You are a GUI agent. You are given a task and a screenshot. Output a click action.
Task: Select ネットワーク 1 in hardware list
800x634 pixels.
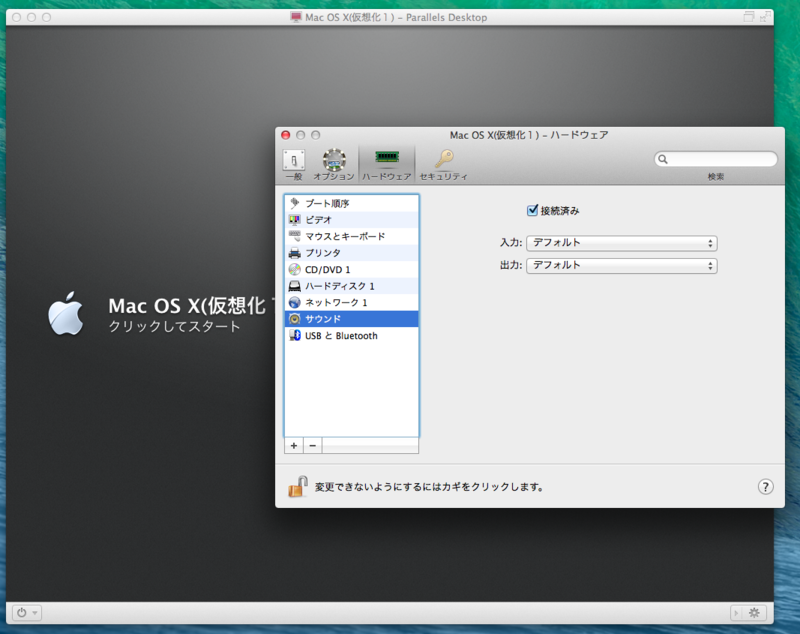pyautogui.click(x=352, y=302)
